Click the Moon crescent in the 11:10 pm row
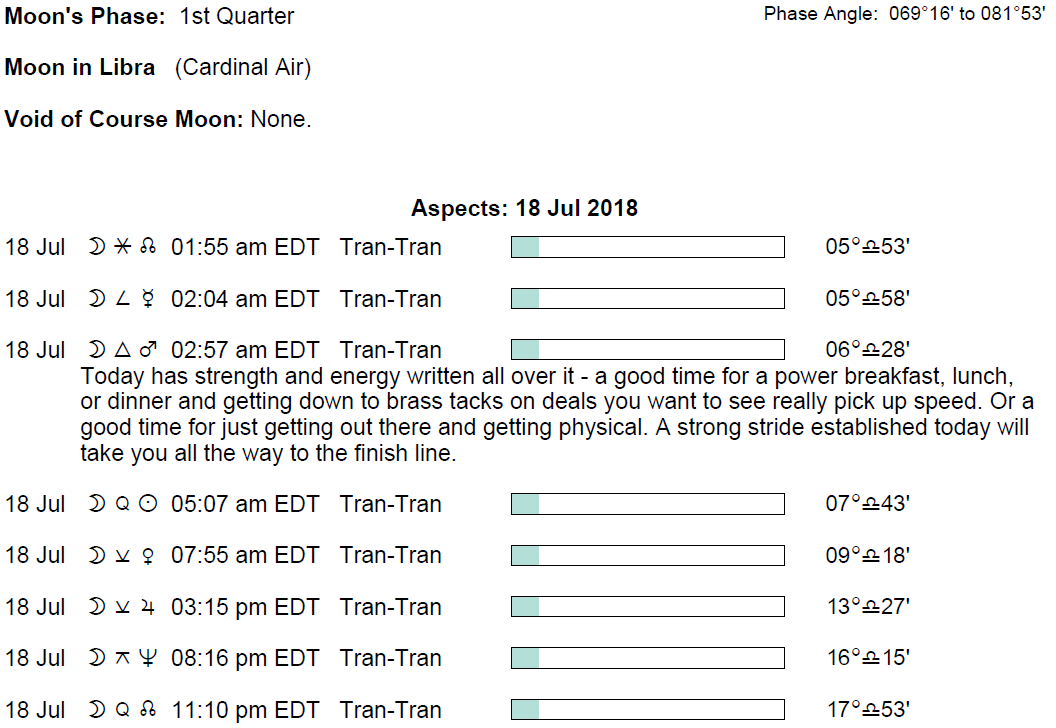This screenshot has height=728, width=1056. tap(96, 710)
